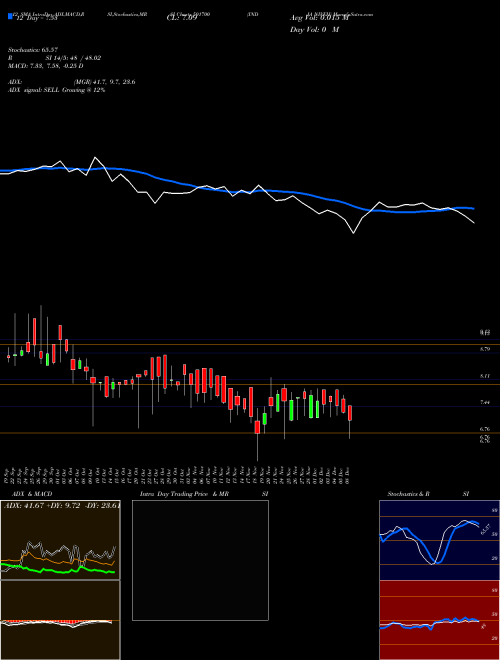The image size is (500, 660).
Task: Click the last red candlestick on chart
Action: click(x=350, y=413)
